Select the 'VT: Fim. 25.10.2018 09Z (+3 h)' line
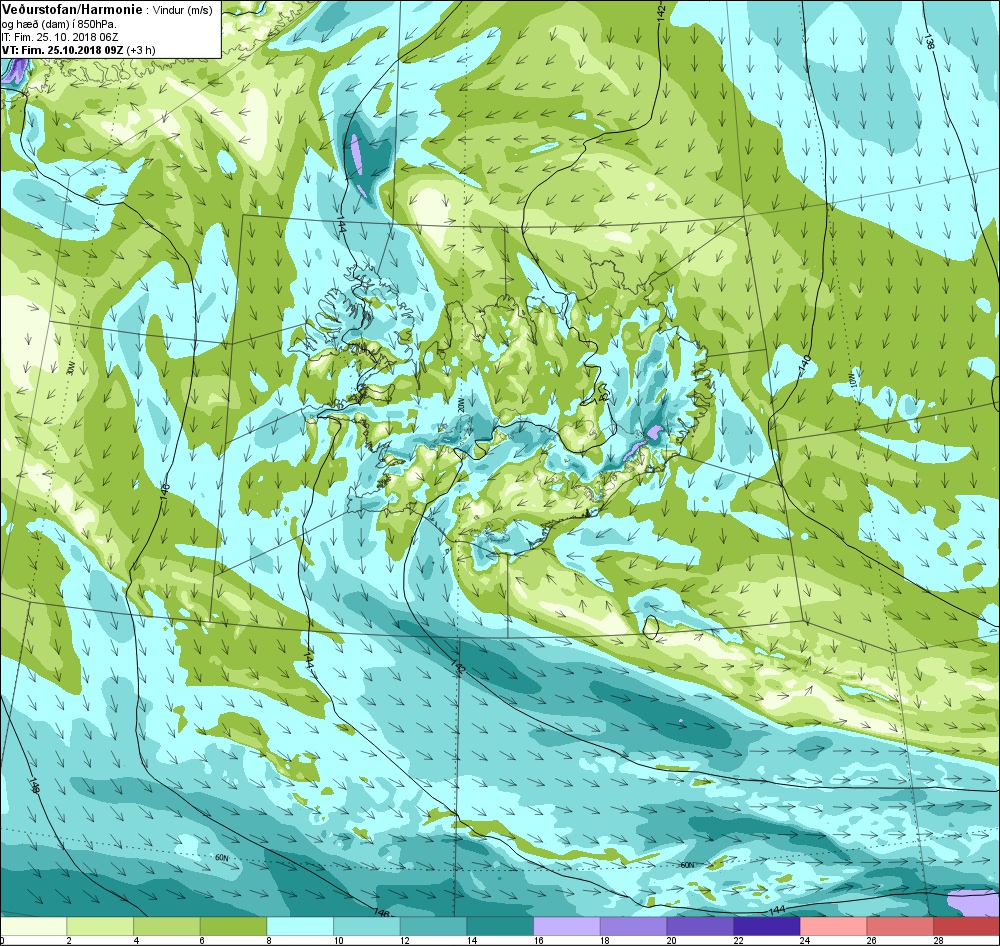 point(78,50)
